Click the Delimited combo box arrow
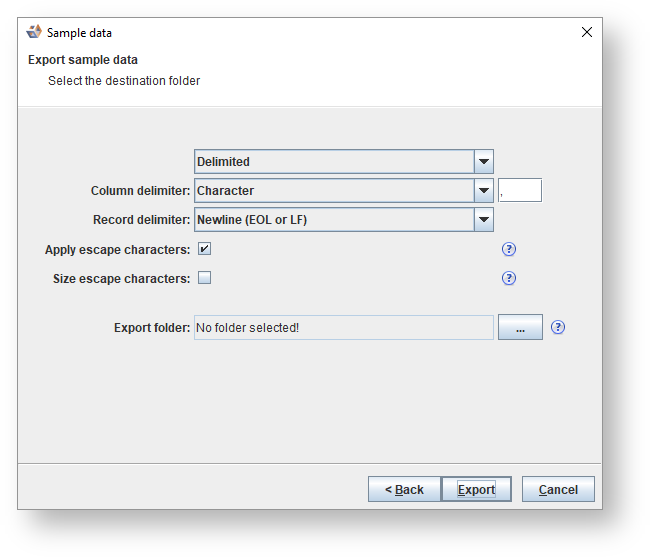 484,162
